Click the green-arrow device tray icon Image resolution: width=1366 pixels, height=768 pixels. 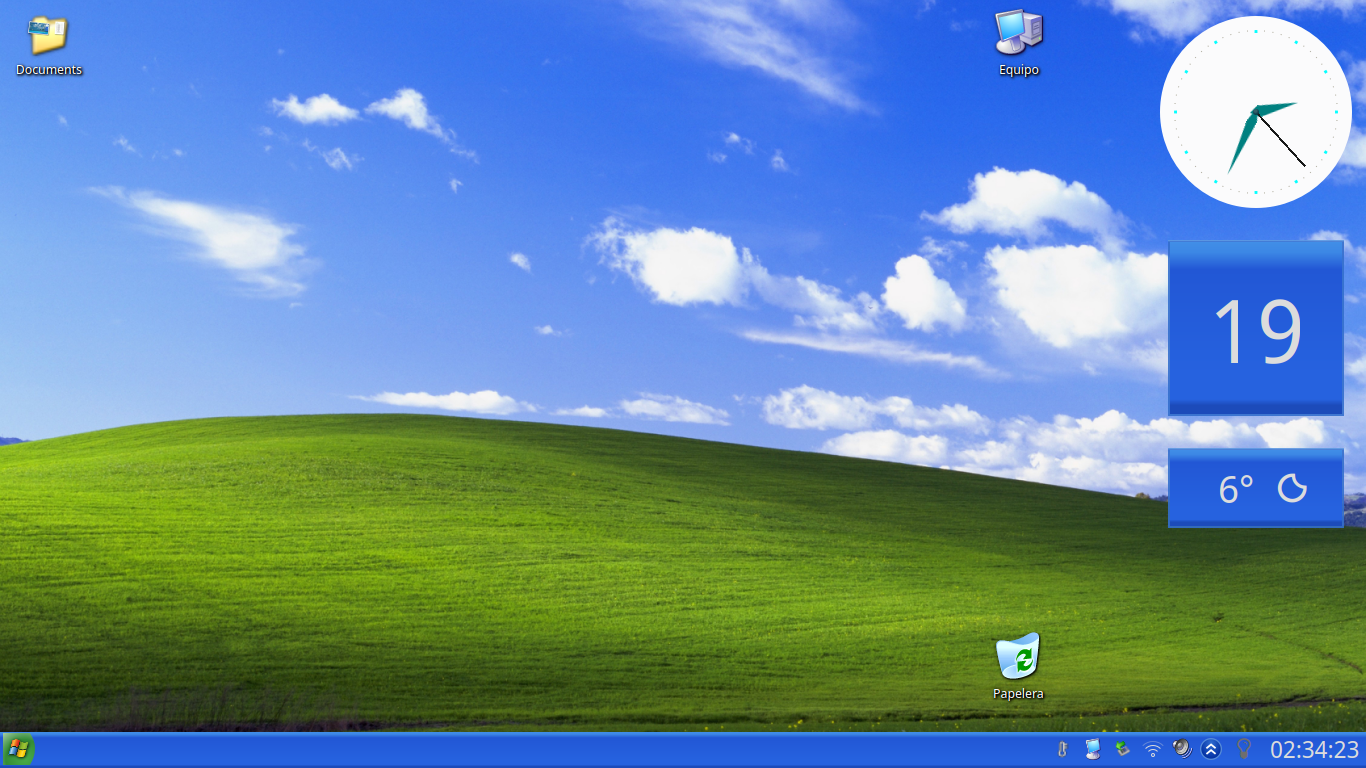(x=1122, y=748)
